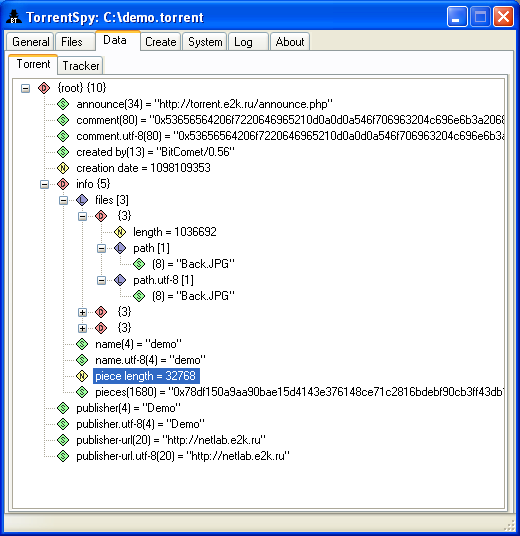The width and height of the screenshot is (520, 536).
Task: Select the created by "BitComet/0.56" entry
Action: pos(156,152)
